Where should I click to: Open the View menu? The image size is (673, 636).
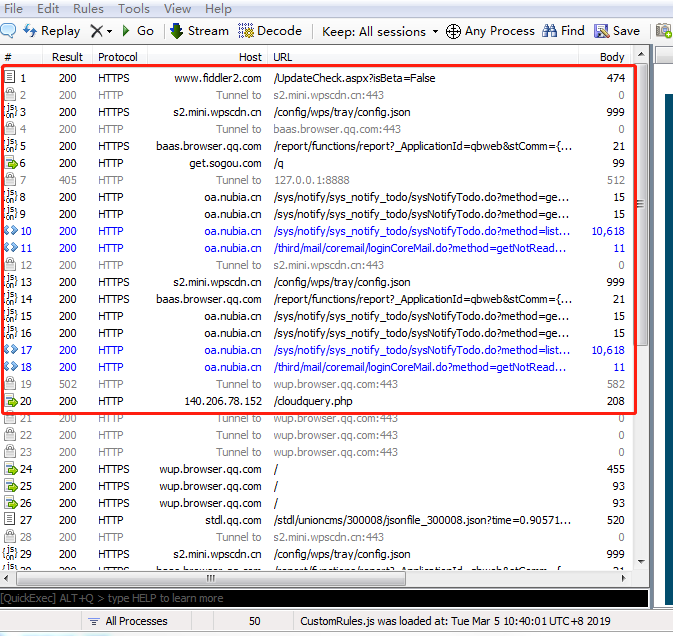[177, 9]
